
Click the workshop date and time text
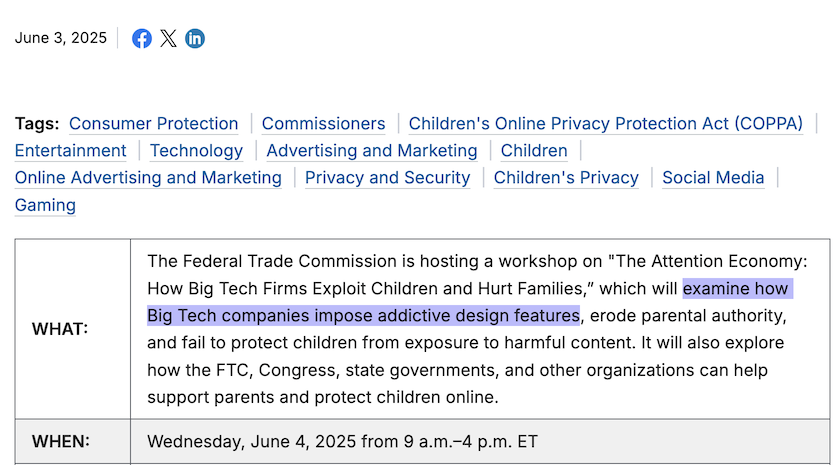tap(342, 441)
